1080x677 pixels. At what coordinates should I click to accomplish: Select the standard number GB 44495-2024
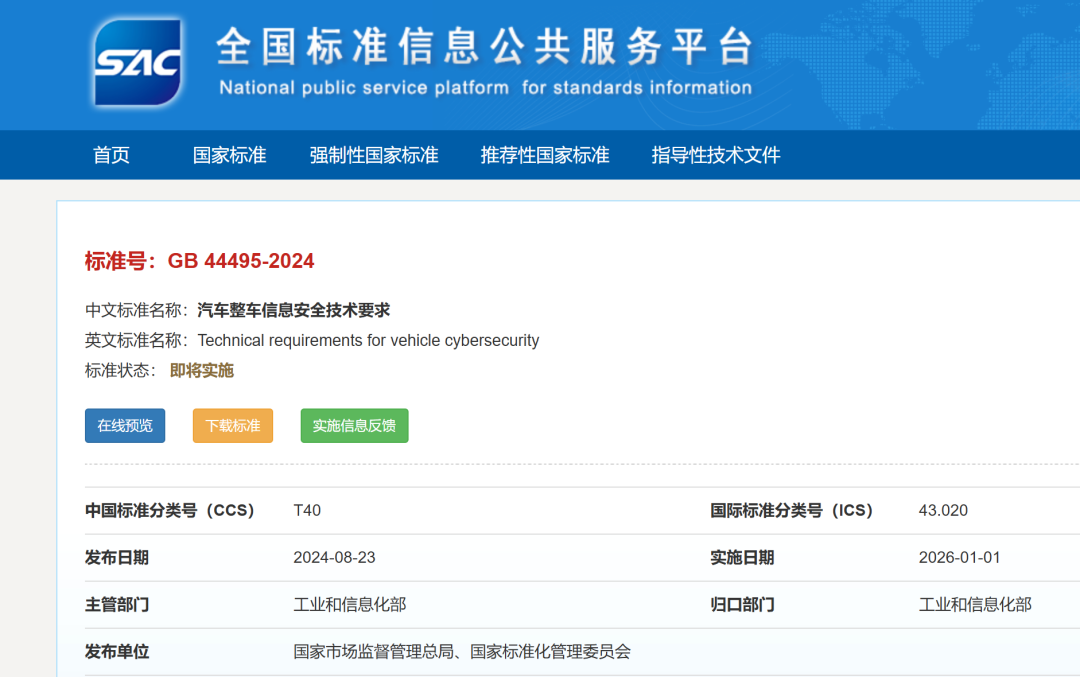click(x=241, y=261)
